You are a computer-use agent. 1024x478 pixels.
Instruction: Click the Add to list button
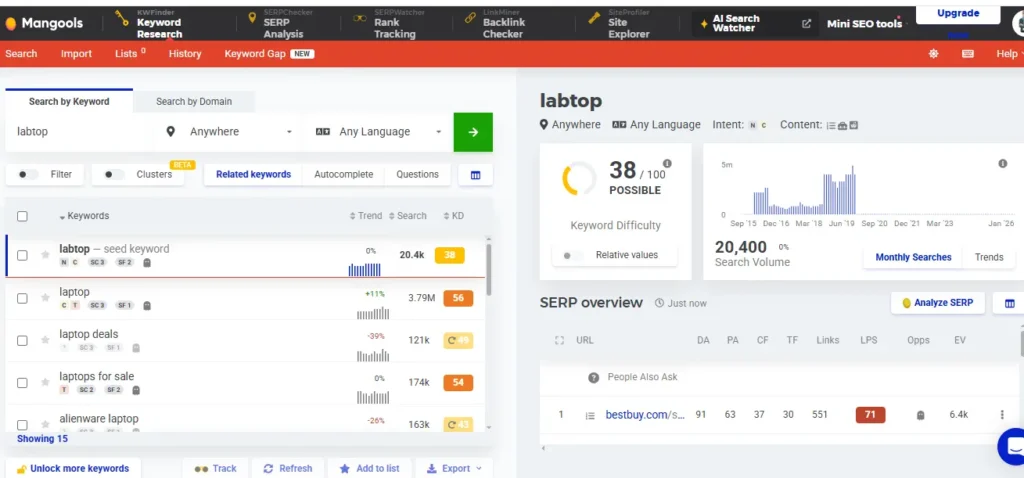369,468
